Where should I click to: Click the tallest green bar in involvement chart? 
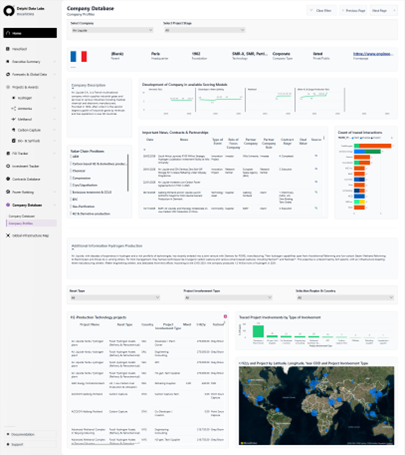258,331
